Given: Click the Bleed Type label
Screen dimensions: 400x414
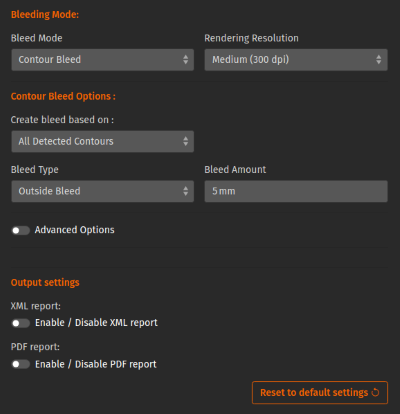Looking at the screenshot, I should point(35,170).
